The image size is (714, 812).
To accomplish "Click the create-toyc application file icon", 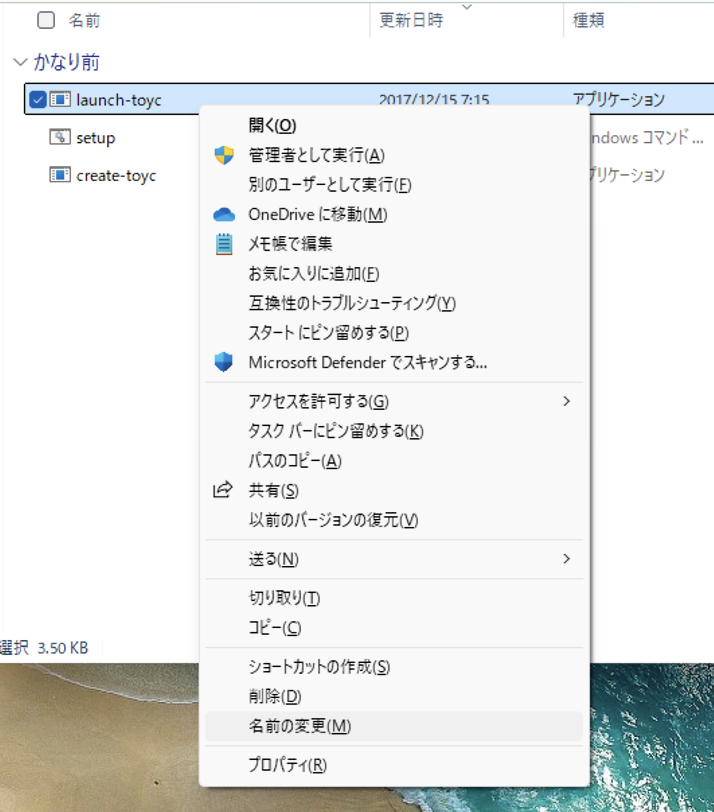I will [60, 175].
